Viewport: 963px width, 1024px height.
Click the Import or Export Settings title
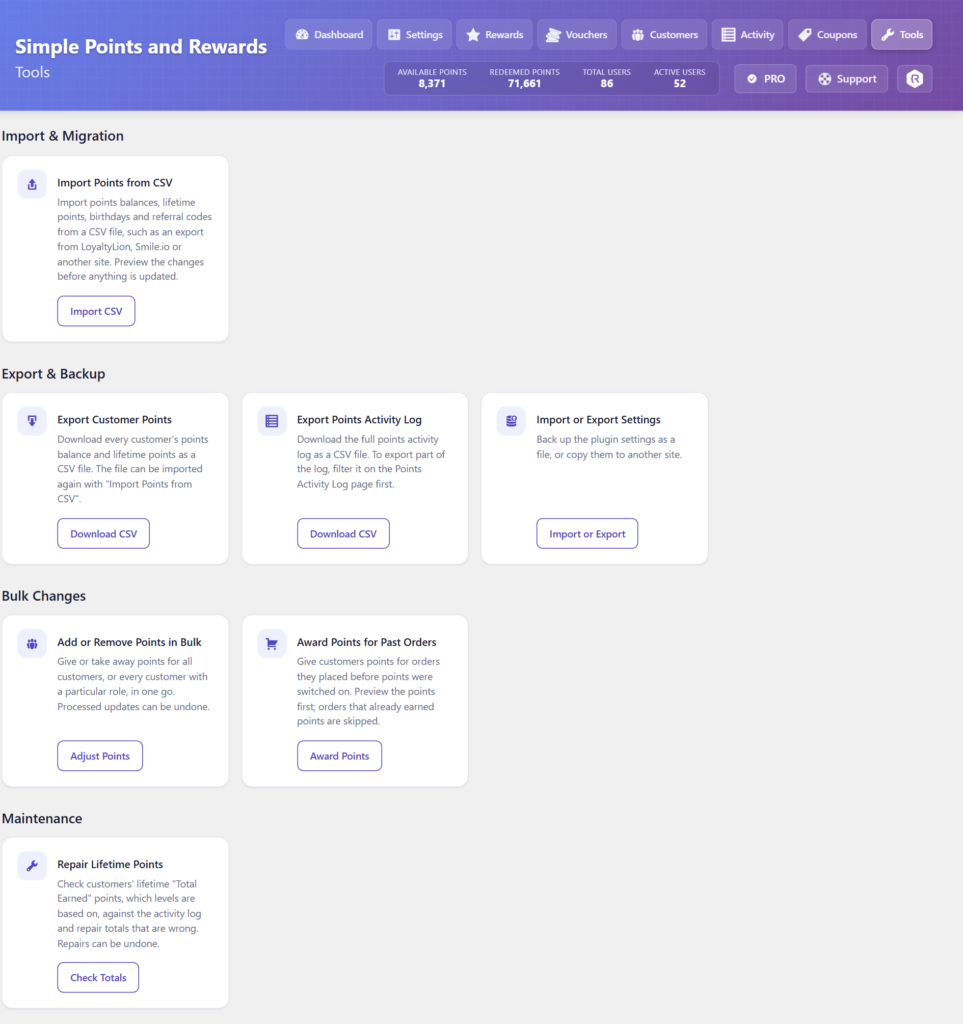599,420
